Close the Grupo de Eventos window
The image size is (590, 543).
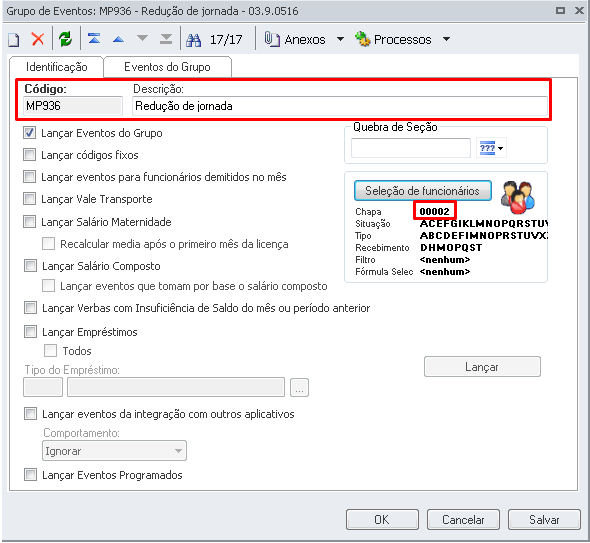579,11
